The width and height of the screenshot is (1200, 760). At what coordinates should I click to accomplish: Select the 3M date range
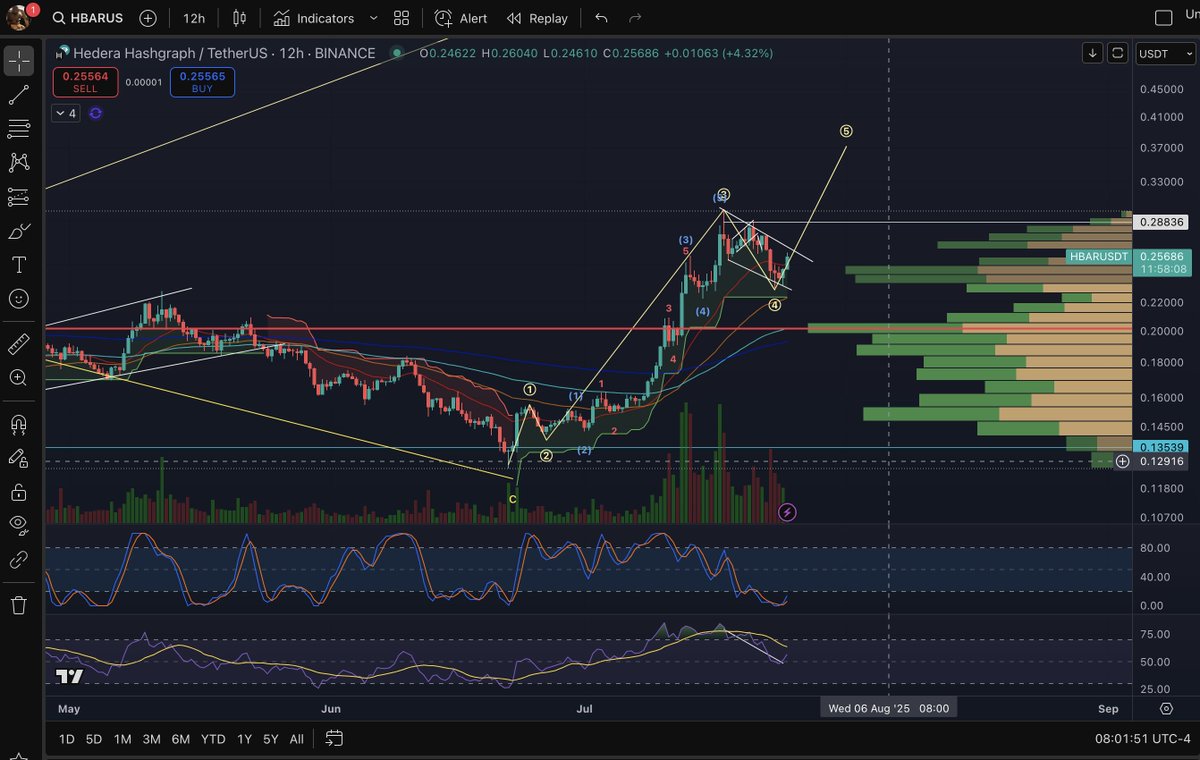pos(151,739)
